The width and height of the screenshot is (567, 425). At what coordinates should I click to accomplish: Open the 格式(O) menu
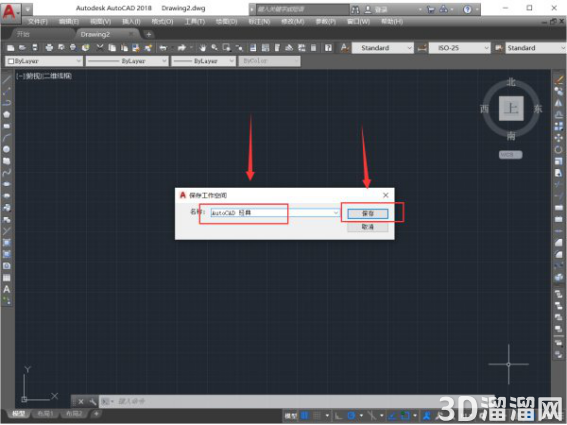point(162,22)
